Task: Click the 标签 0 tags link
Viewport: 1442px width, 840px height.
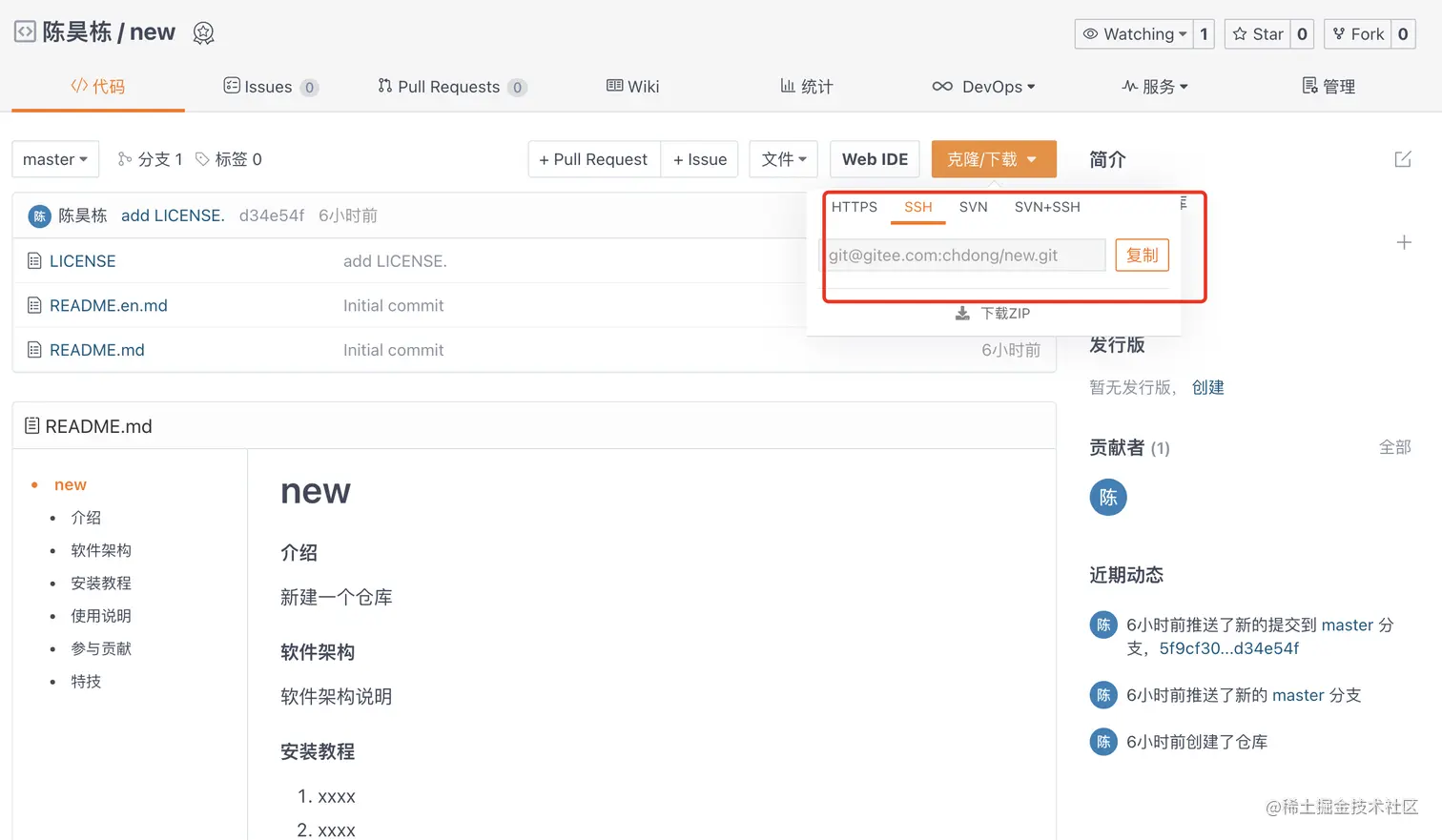Action: click(229, 159)
